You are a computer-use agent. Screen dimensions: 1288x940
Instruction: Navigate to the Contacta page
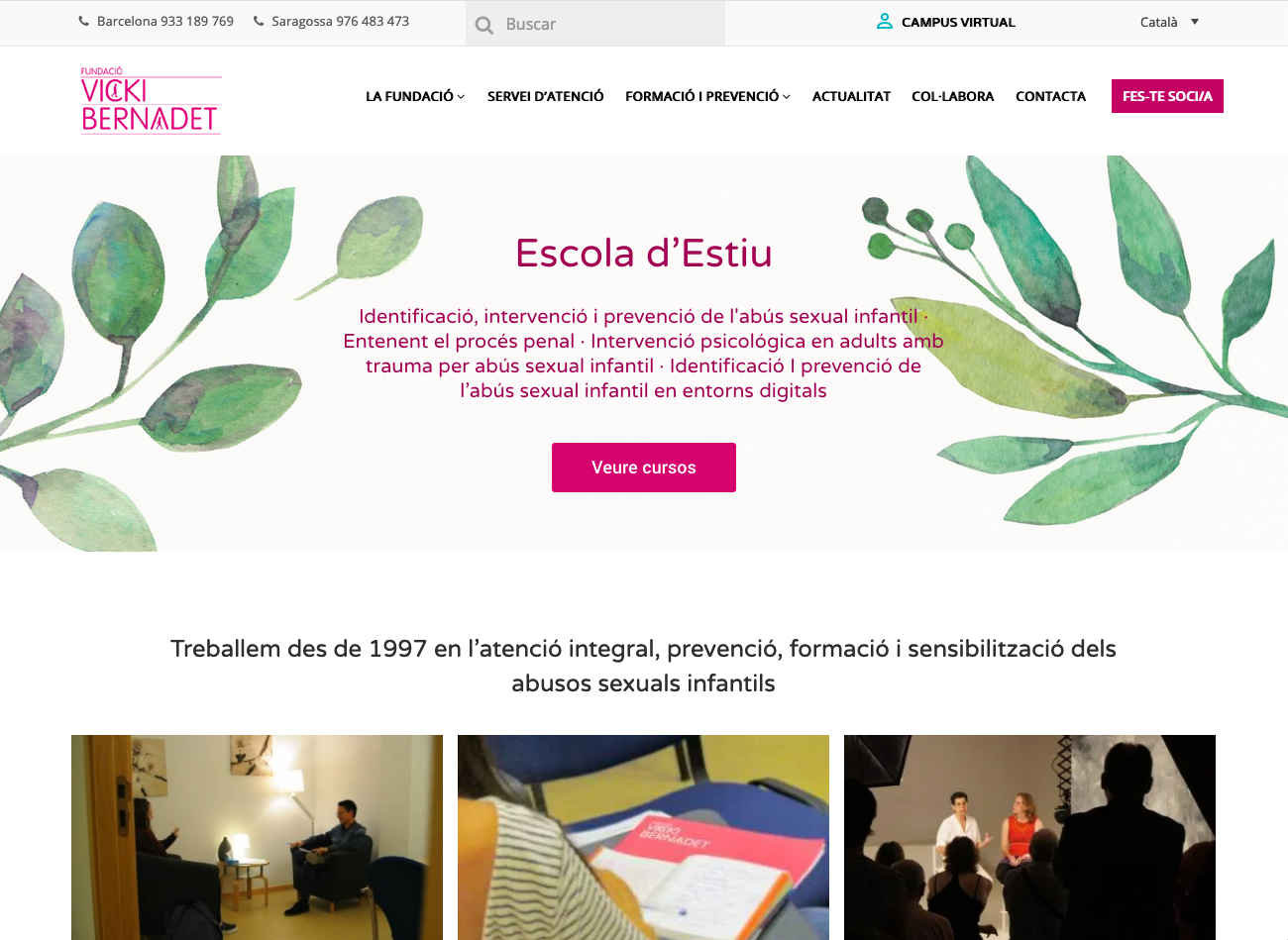click(x=1050, y=96)
